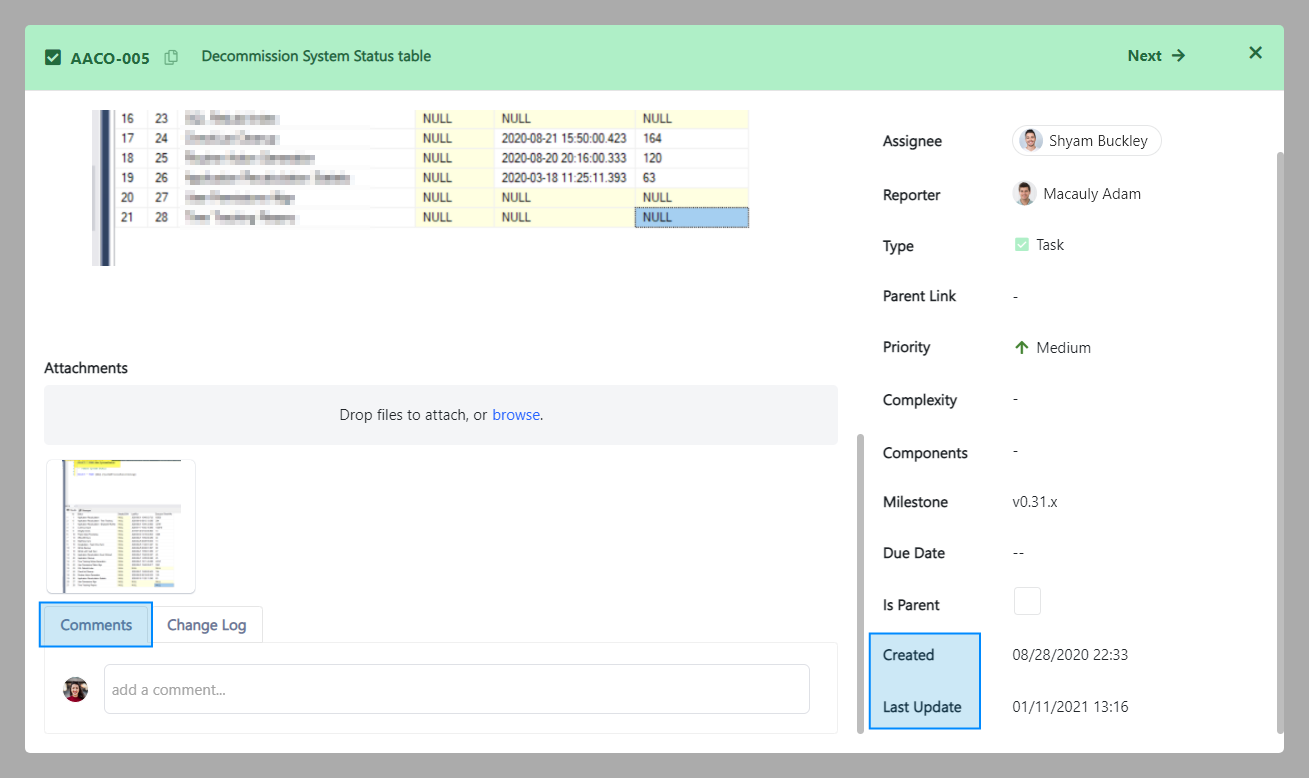This screenshot has width=1309, height=778.
Task: Go to the Next issue
Action: [1156, 56]
